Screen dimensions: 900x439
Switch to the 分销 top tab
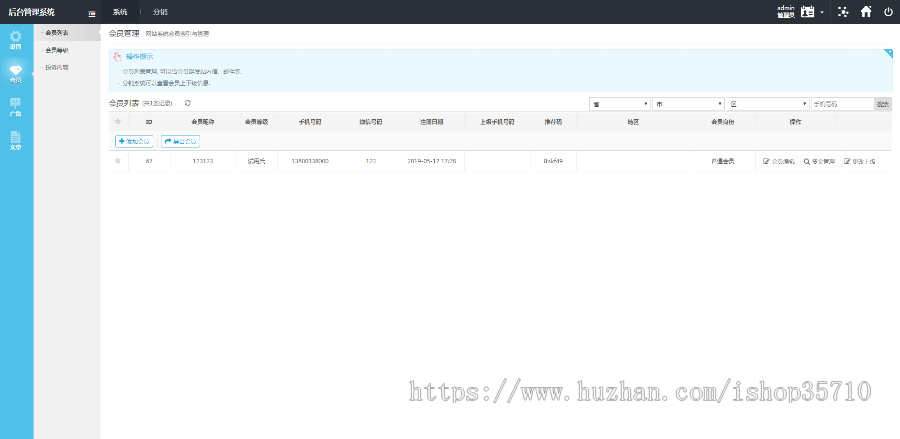160,12
